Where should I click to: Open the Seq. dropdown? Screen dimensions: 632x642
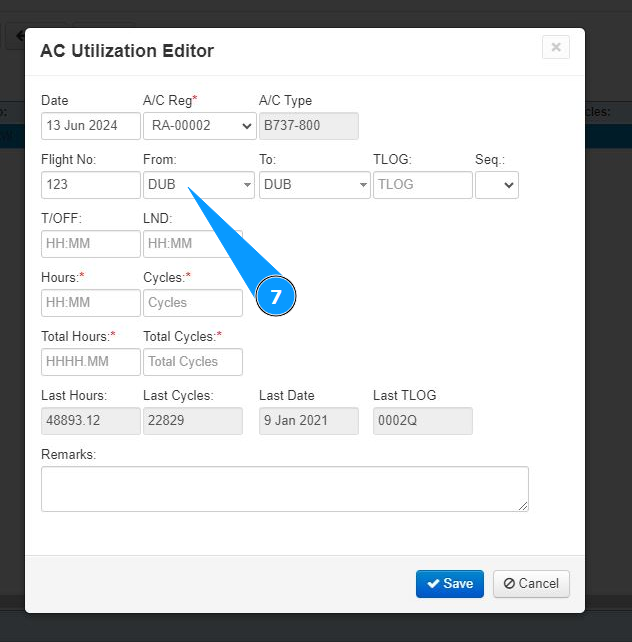497,185
